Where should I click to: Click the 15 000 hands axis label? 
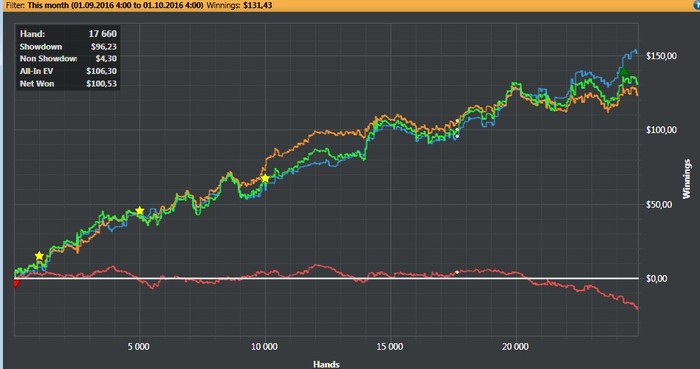point(390,347)
